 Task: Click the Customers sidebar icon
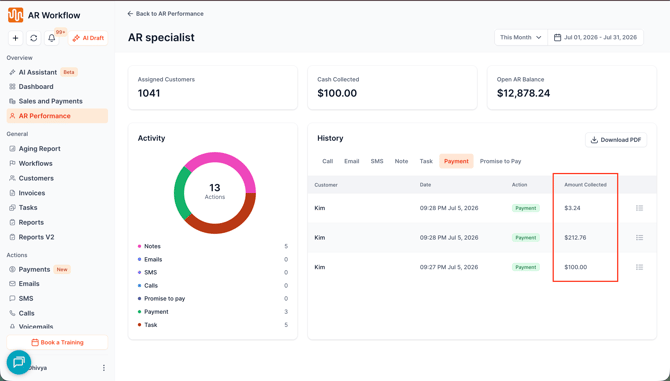(x=12, y=178)
